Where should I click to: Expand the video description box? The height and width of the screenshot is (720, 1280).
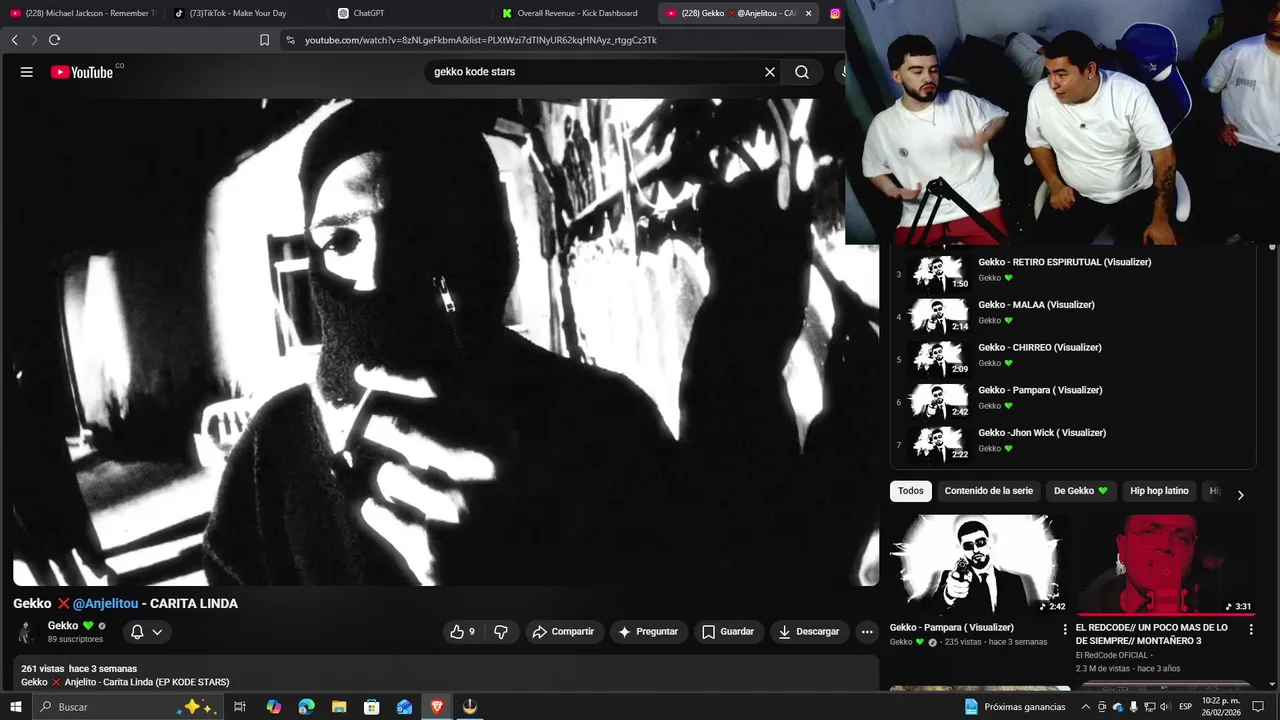(446, 675)
